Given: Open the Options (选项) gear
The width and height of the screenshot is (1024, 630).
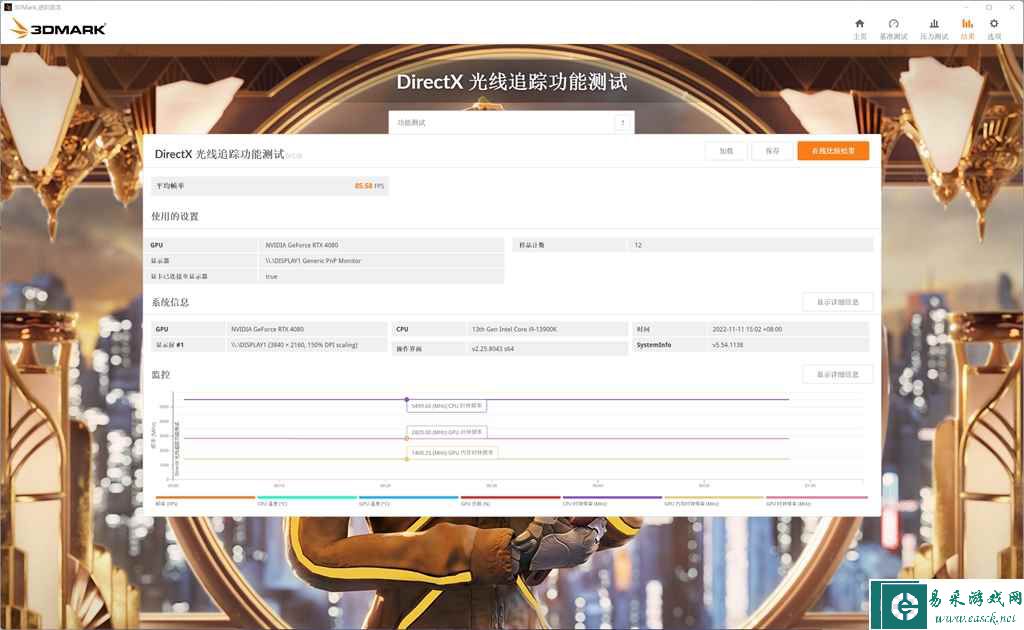Looking at the screenshot, I should (x=994, y=29).
